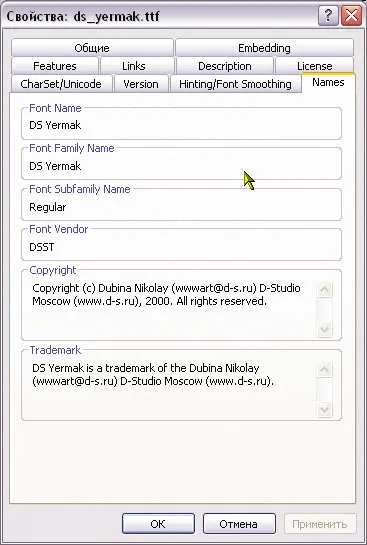Viewport: 367px width, 545px height.
Task: Click the scroll-up arrow in Trademark box
Action: (325, 369)
